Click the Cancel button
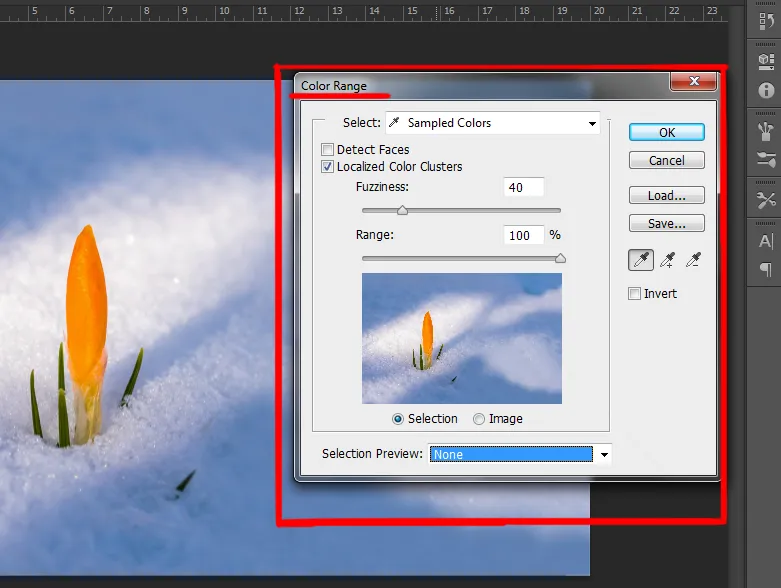781x588 pixels. coord(666,160)
